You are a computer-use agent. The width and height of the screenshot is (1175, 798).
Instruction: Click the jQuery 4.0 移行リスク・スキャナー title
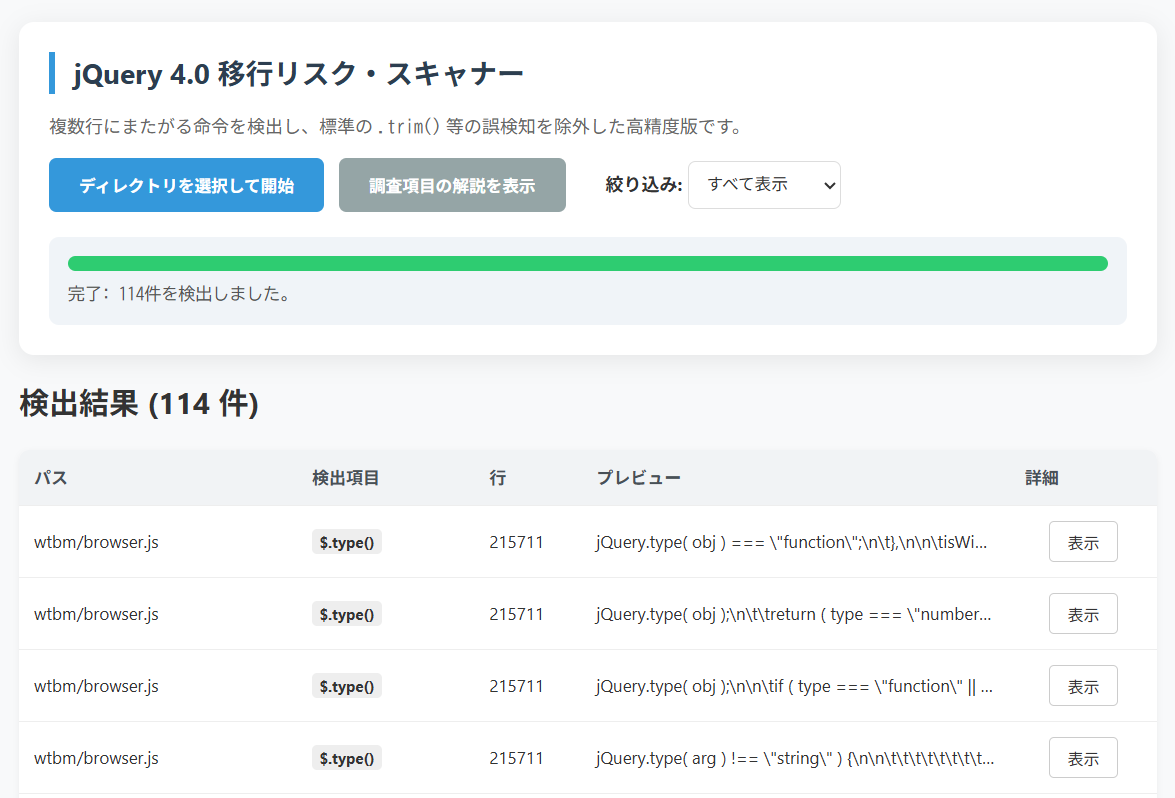pos(298,73)
